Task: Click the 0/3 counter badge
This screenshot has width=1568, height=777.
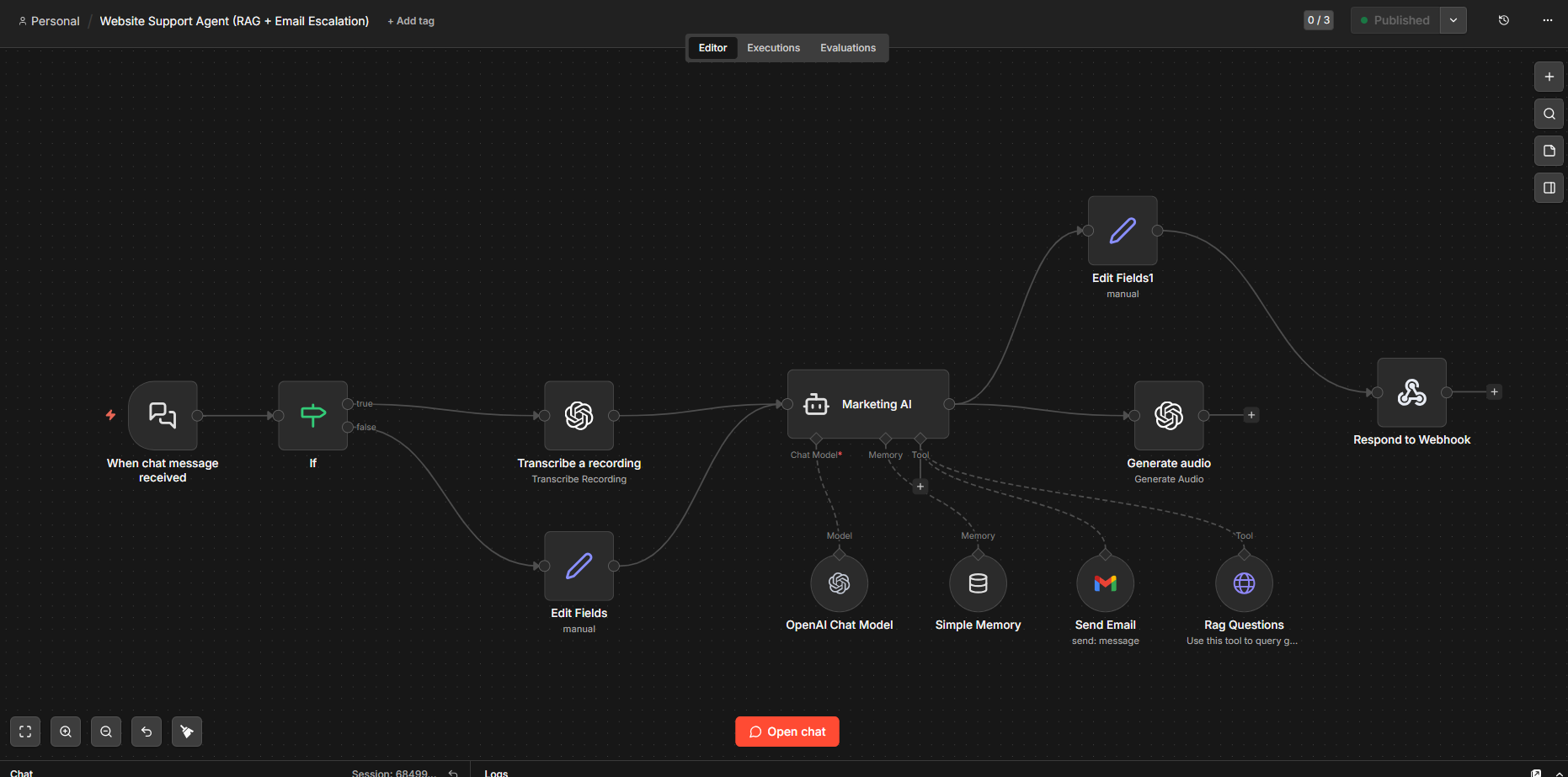Action: (x=1319, y=20)
